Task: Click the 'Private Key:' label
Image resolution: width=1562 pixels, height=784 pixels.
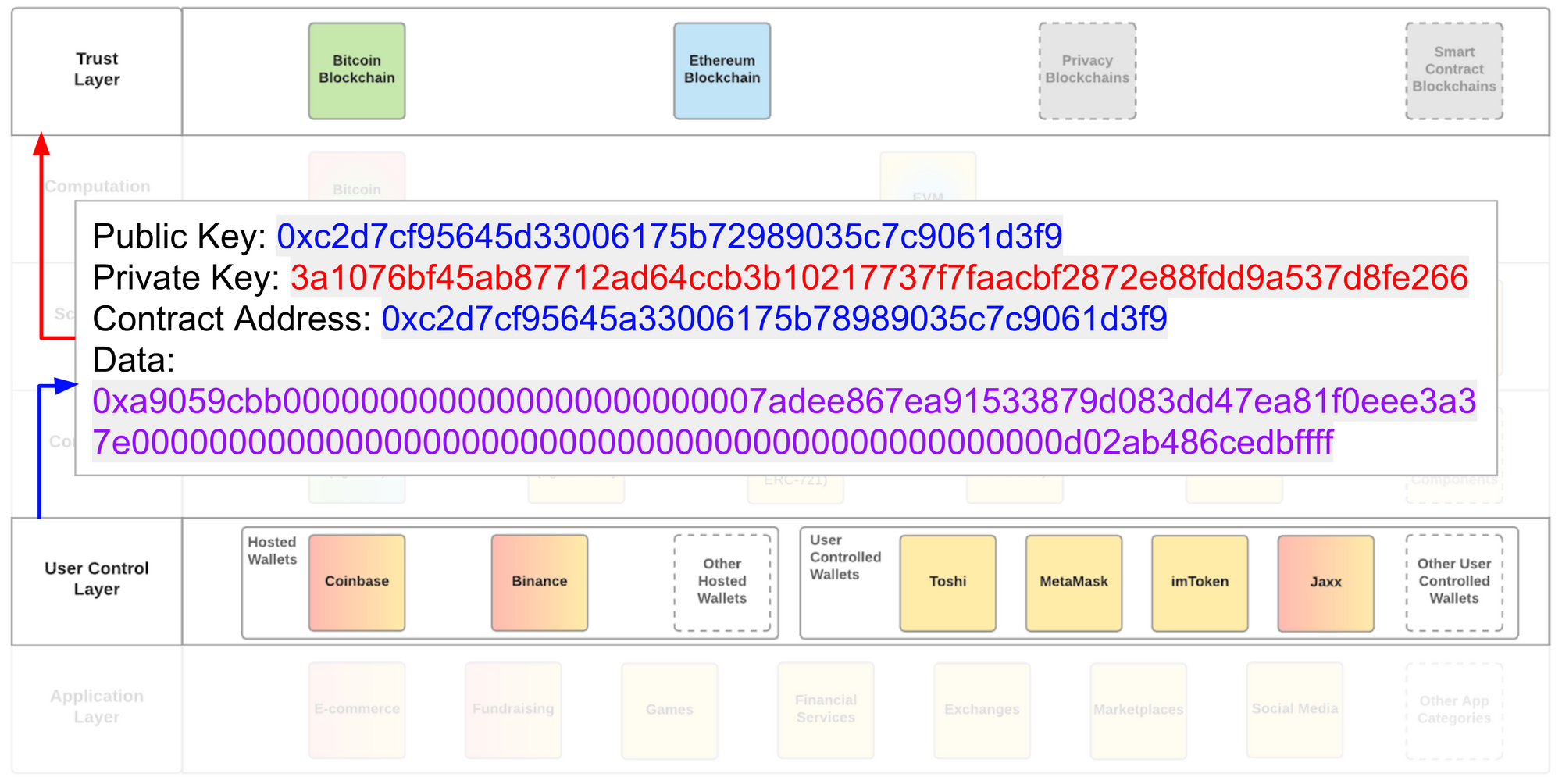Action: pos(186,278)
